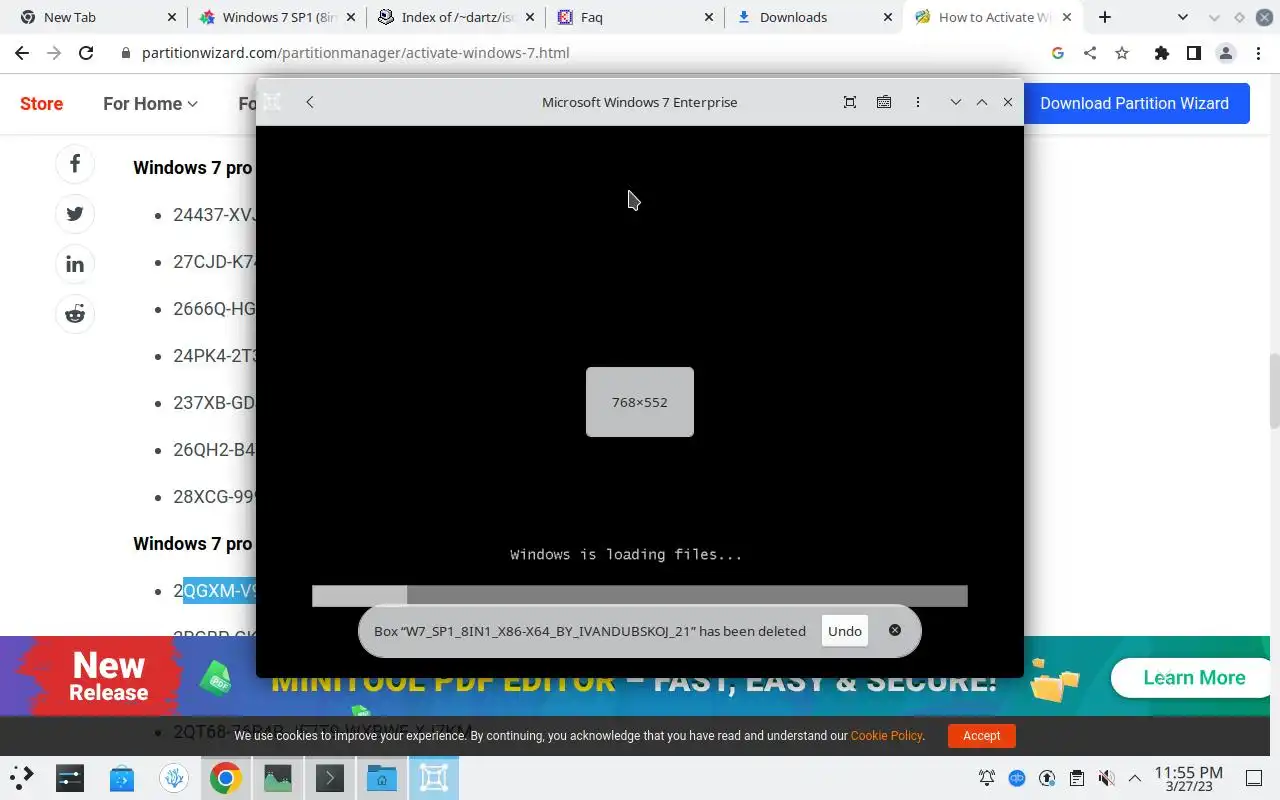Click the address bar URL
This screenshot has width=1280, height=800.
click(355, 53)
